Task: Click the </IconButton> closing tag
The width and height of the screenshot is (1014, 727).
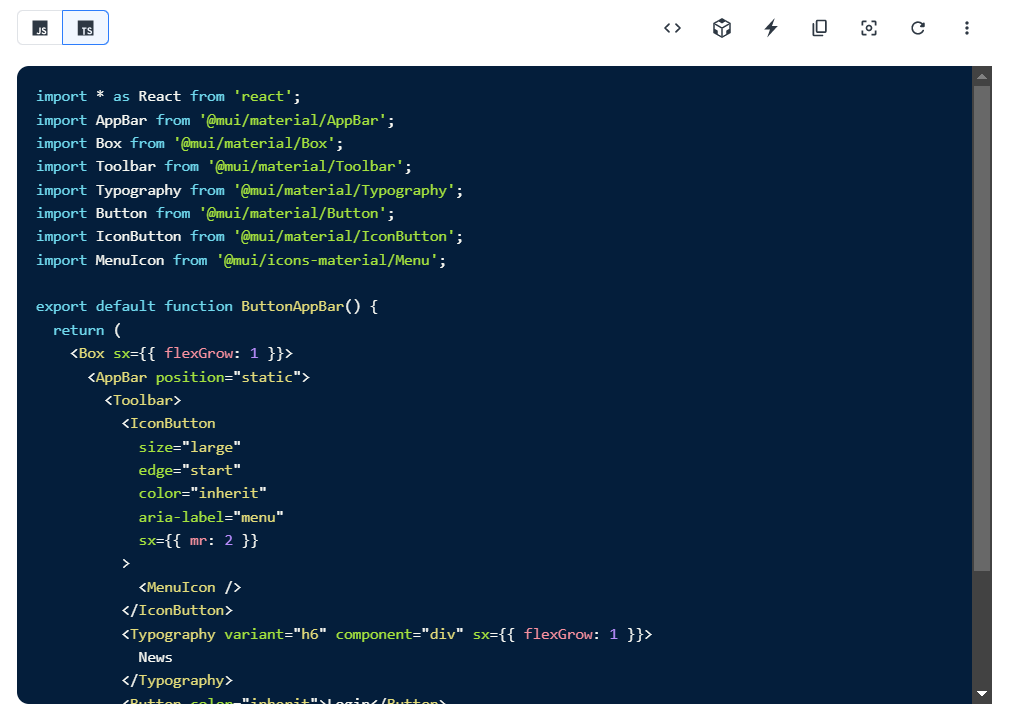Action: tap(177, 611)
